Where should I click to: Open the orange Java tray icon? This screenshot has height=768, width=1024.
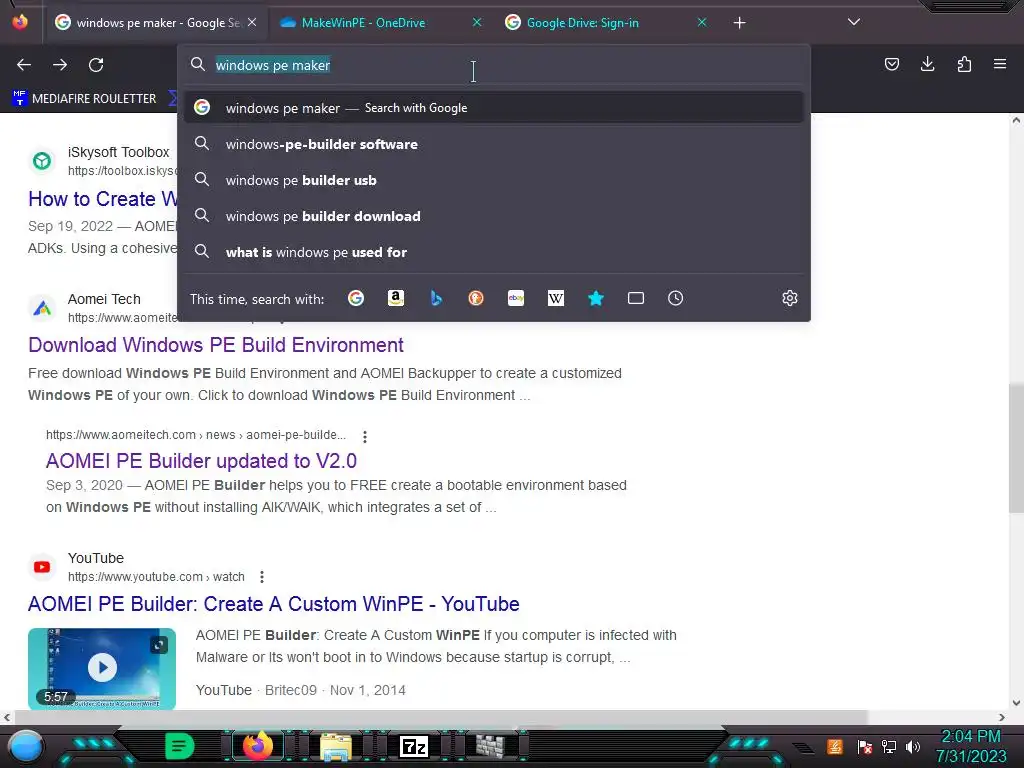(835, 746)
